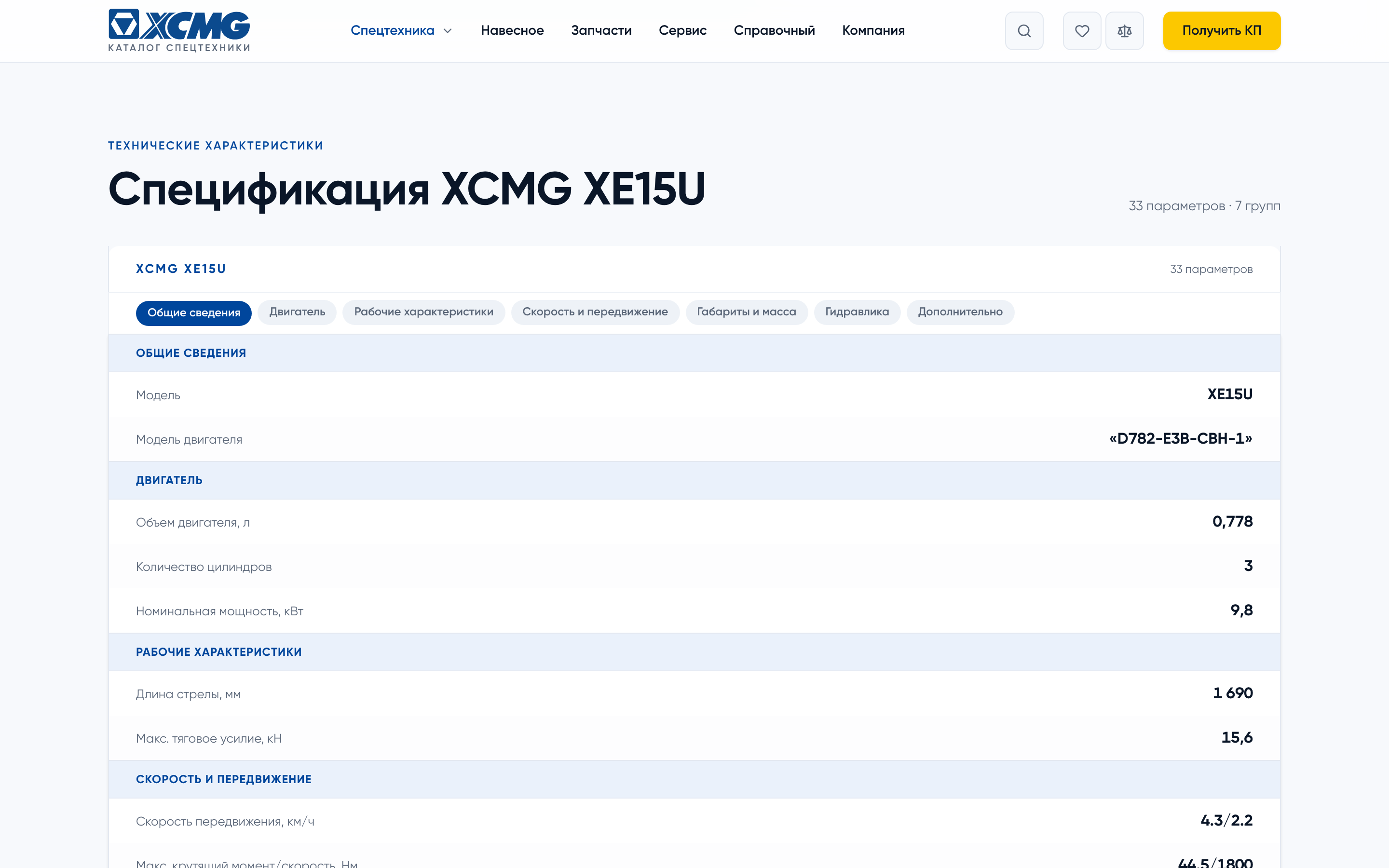Click the Длина стрелы, мм label
Image resolution: width=1389 pixels, height=868 pixels.
(x=188, y=694)
